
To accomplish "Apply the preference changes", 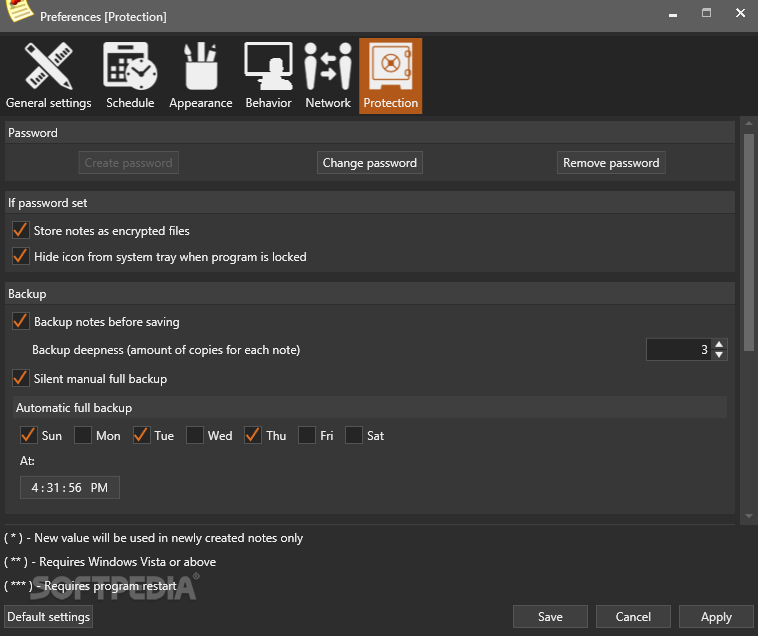I will click(x=716, y=617).
